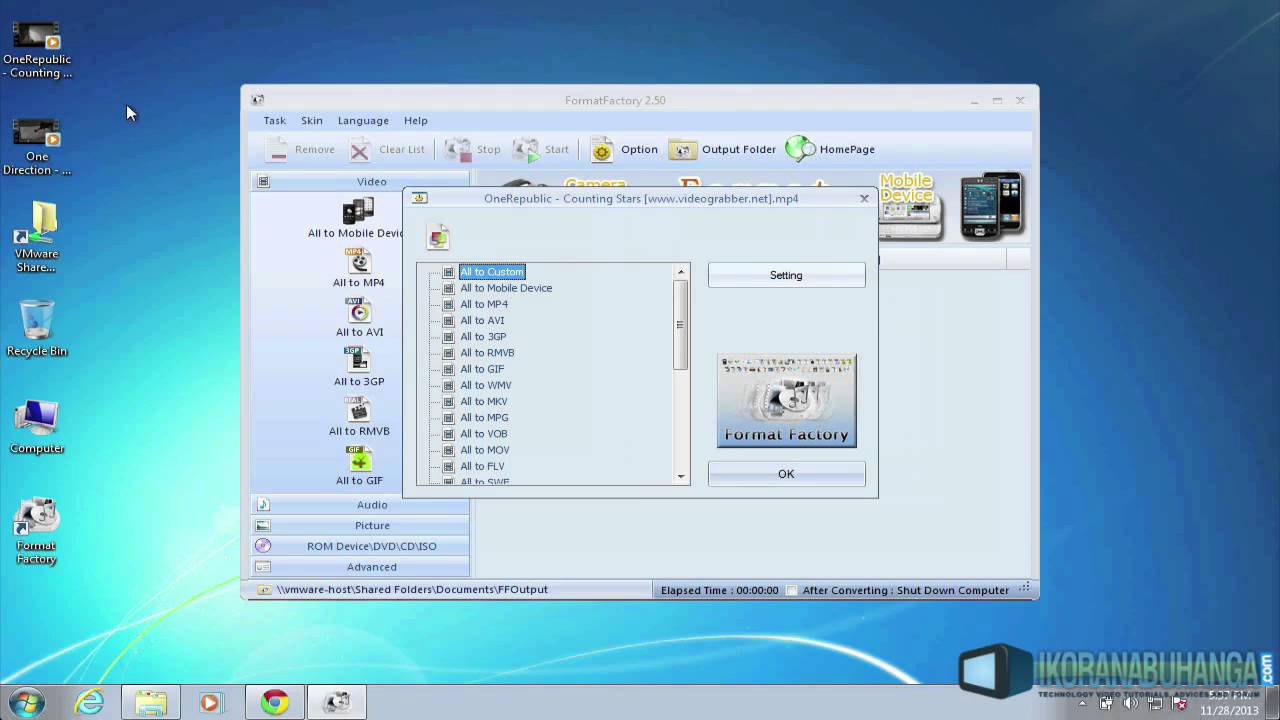Select All to 3GP list entry

[483, 336]
